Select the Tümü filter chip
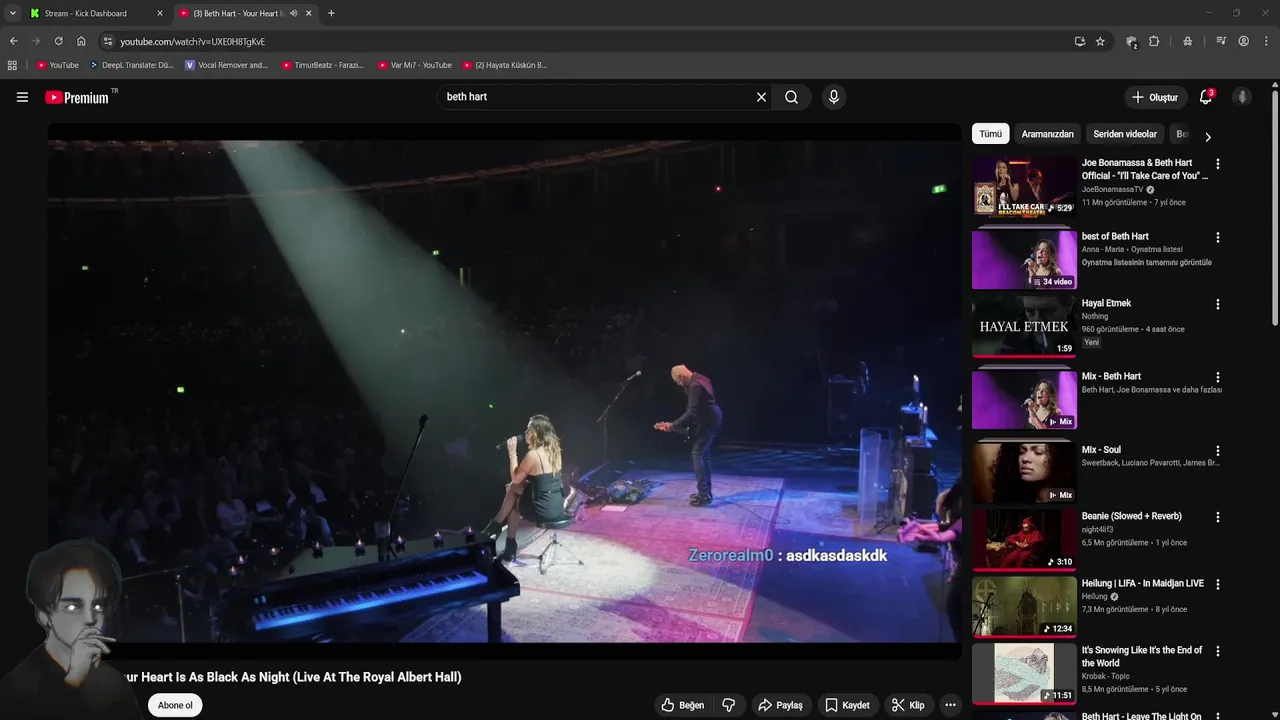Image resolution: width=1280 pixels, height=720 pixels. click(x=990, y=134)
